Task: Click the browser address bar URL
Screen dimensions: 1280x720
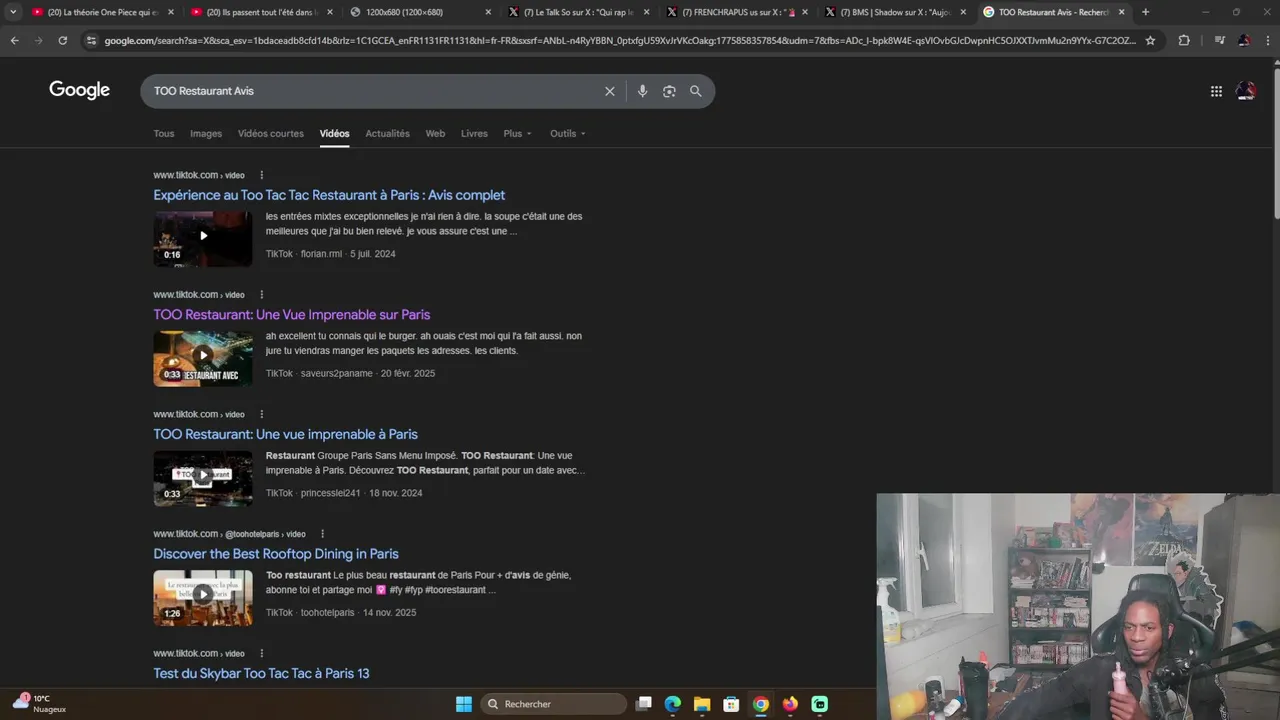Action: pos(620,40)
